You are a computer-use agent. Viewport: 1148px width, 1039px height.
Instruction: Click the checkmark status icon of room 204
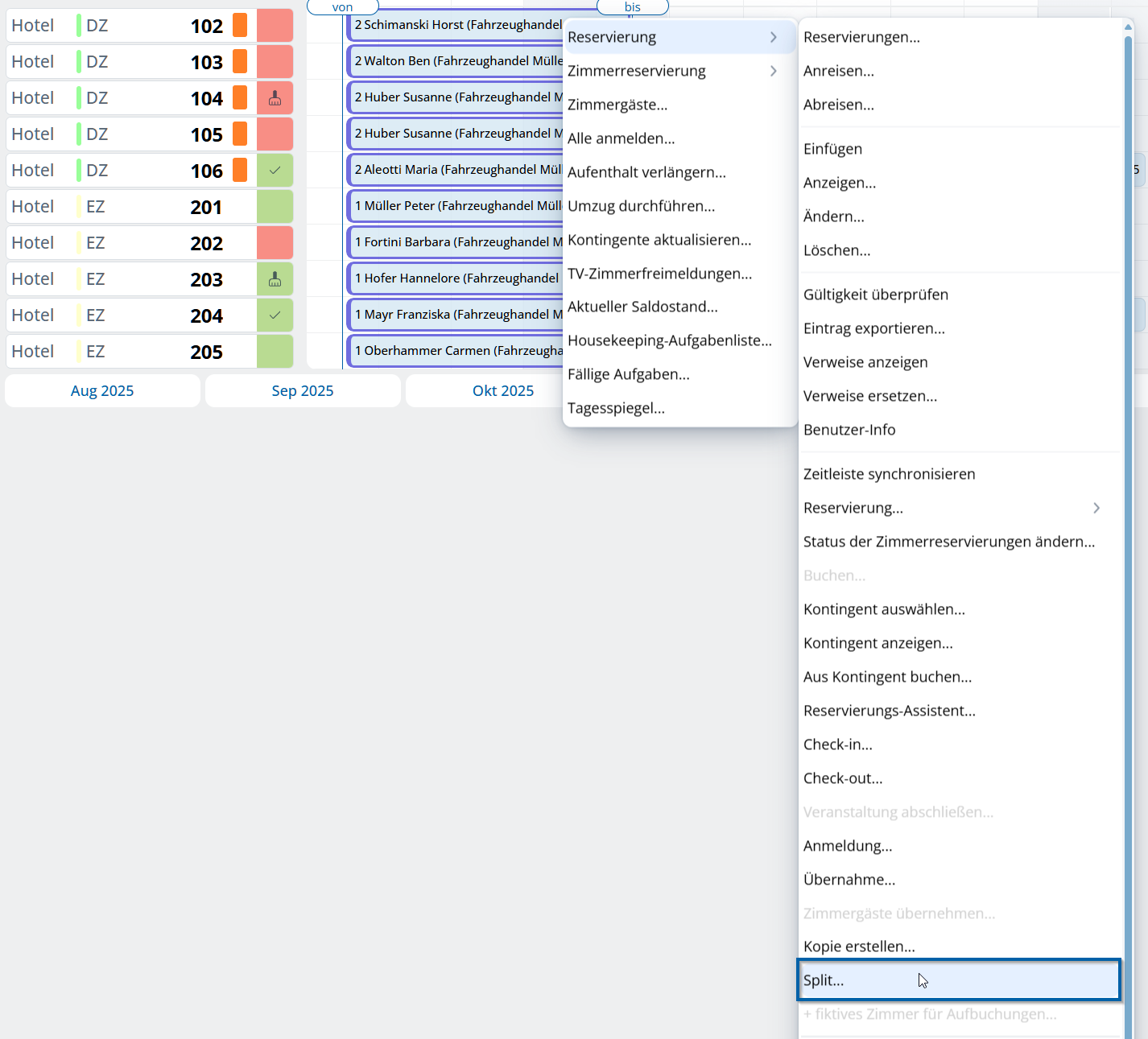[275, 315]
